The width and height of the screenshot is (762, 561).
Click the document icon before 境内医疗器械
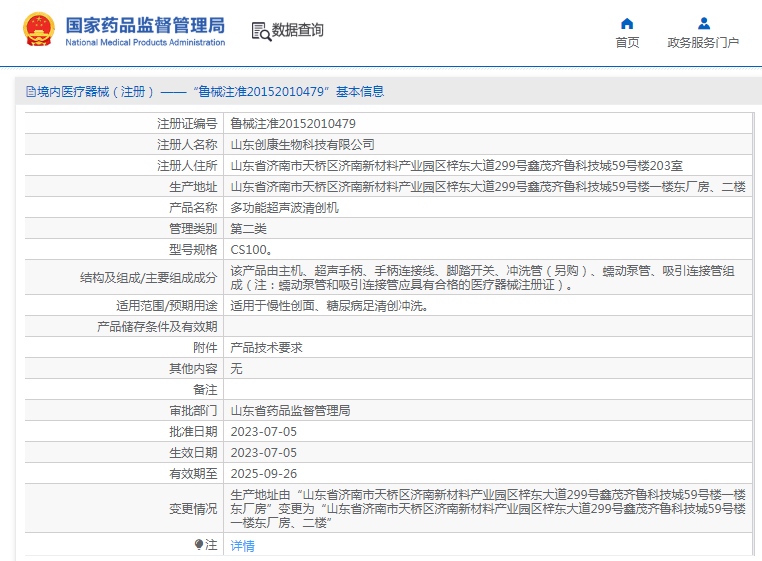click(31, 91)
